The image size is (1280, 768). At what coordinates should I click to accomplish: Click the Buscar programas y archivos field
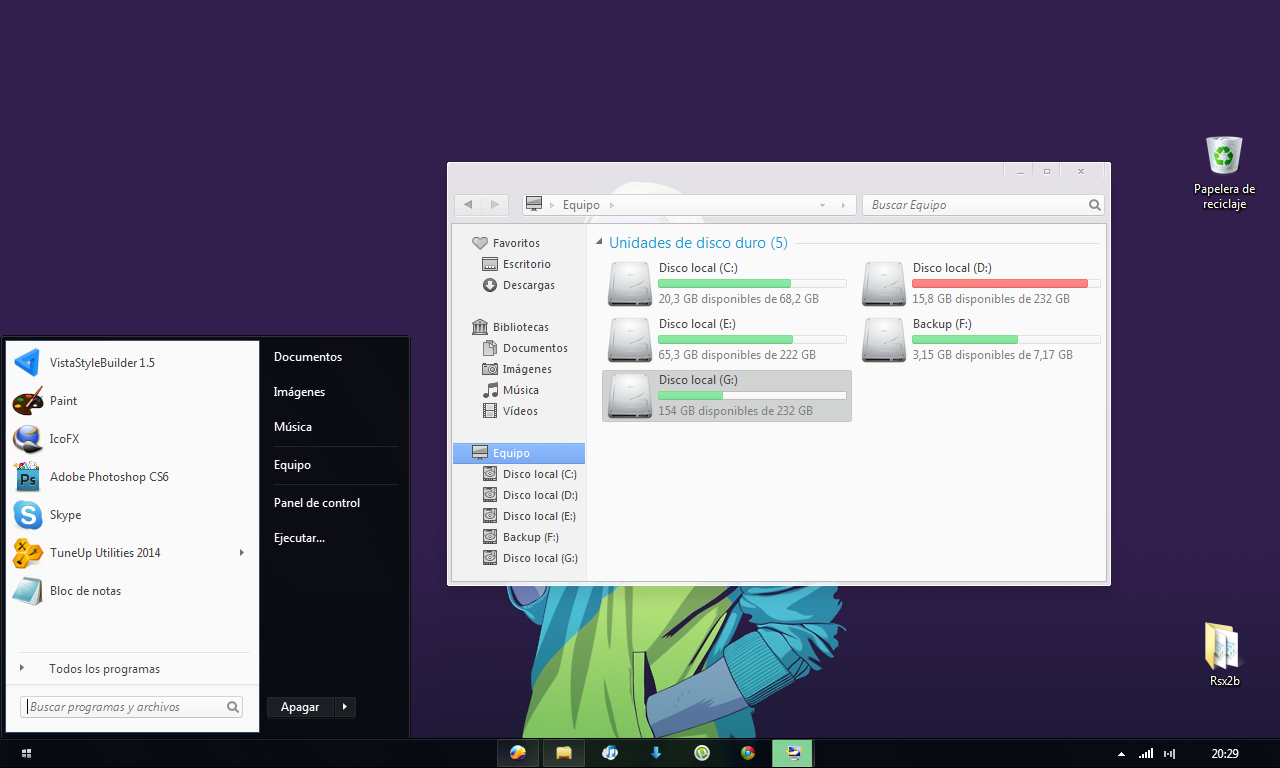coord(131,707)
